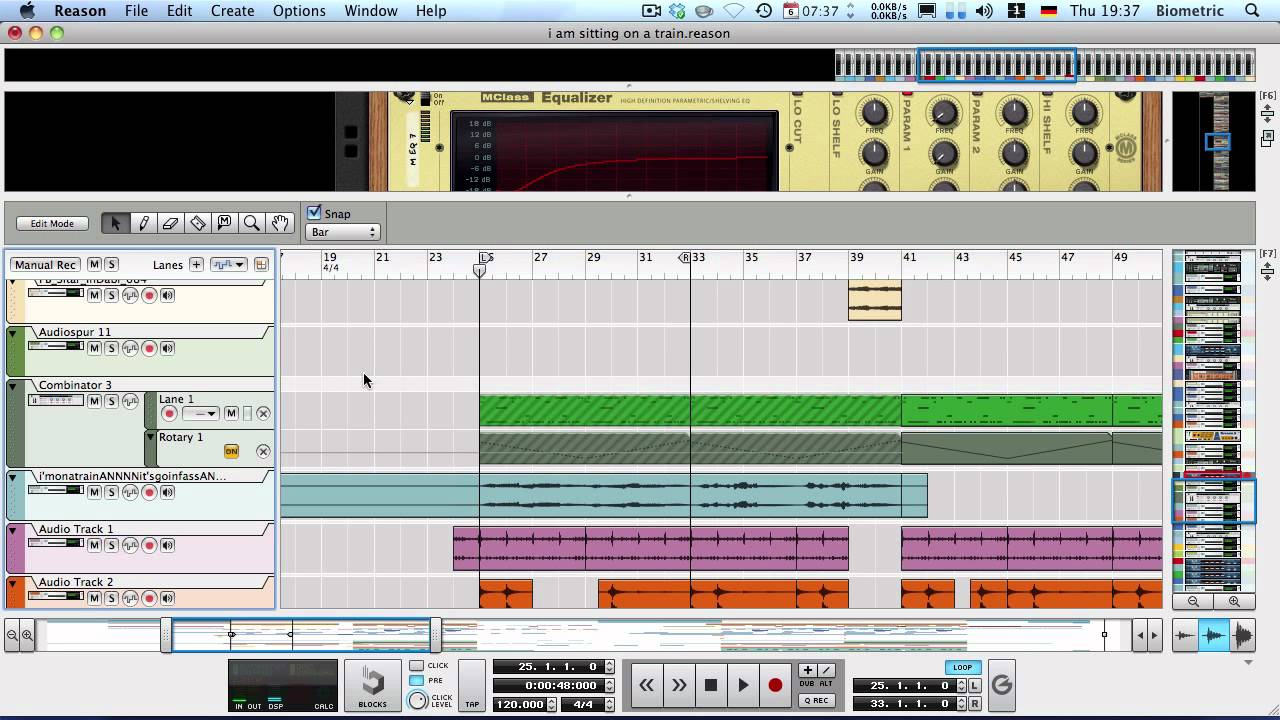This screenshot has height=720, width=1280.
Task: Start playback with Play button
Action: click(743, 685)
